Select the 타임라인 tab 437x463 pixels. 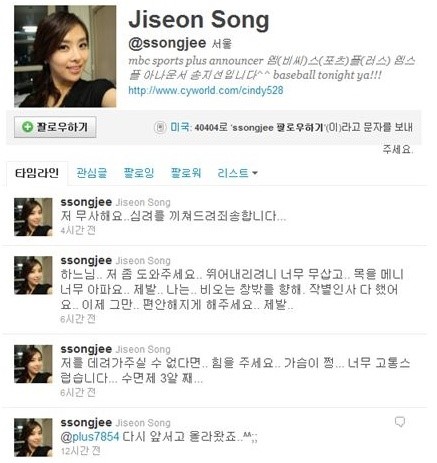pos(37,173)
